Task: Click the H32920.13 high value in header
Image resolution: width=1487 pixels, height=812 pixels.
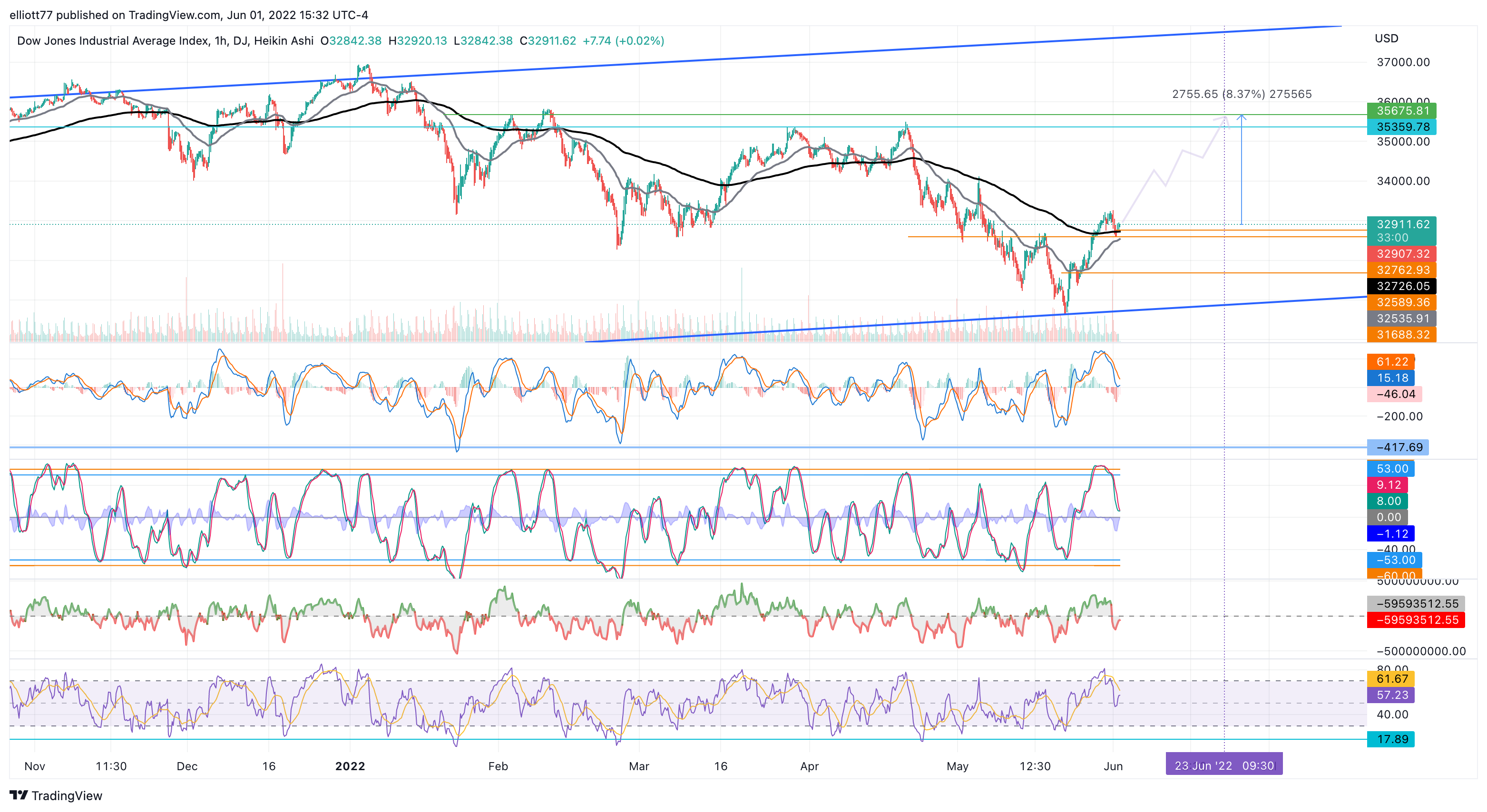Action: click(417, 41)
